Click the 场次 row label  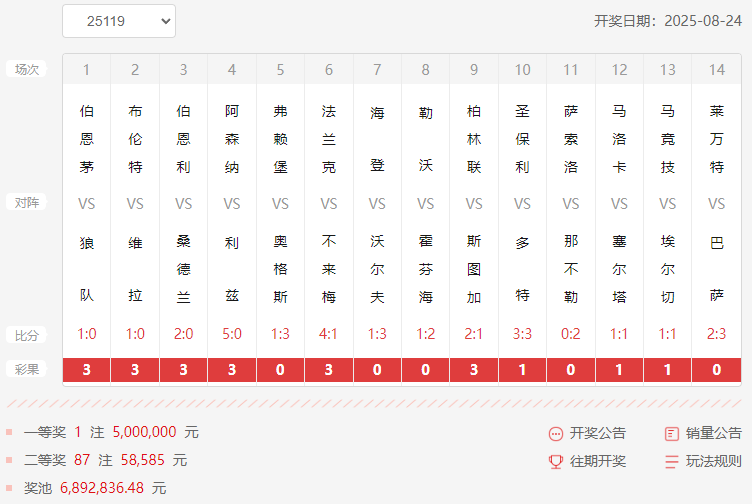(26, 69)
